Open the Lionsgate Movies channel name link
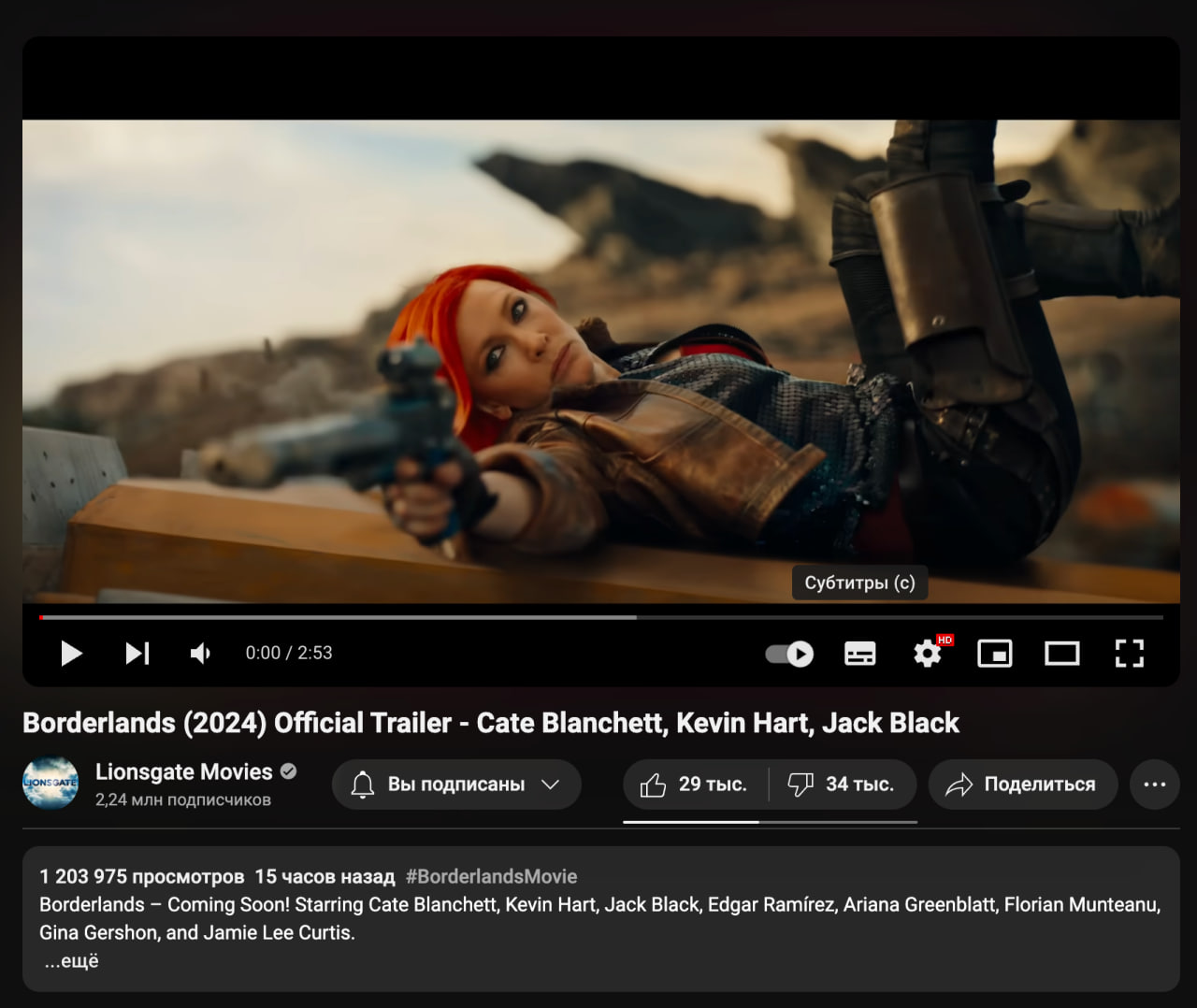This screenshot has width=1197, height=1008. click(184, 771)
